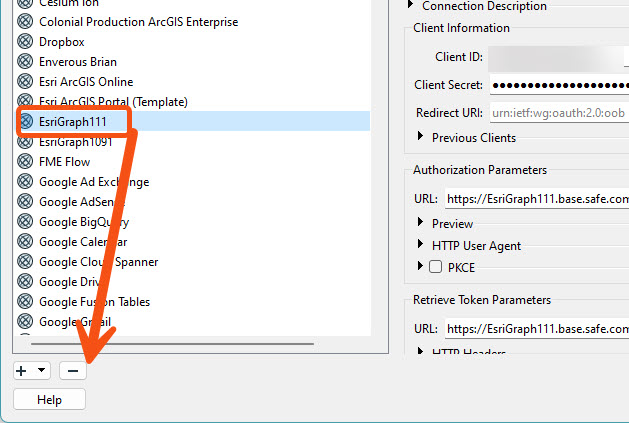Click the Google Fusion Tables icon
629x423 pixels.
click(x=25, y=301)
